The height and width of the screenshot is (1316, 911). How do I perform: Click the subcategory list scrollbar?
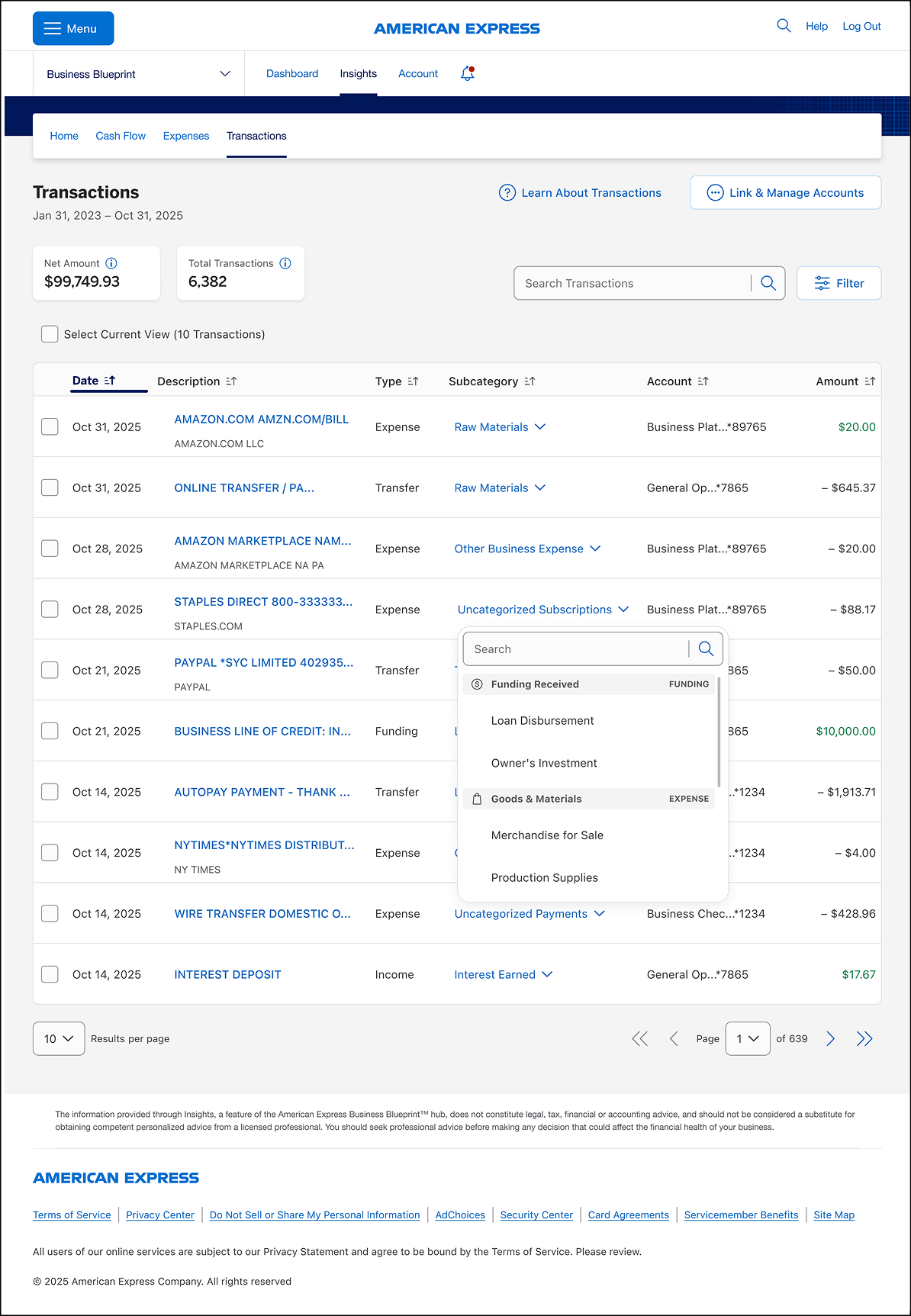(x=719, y=732)
